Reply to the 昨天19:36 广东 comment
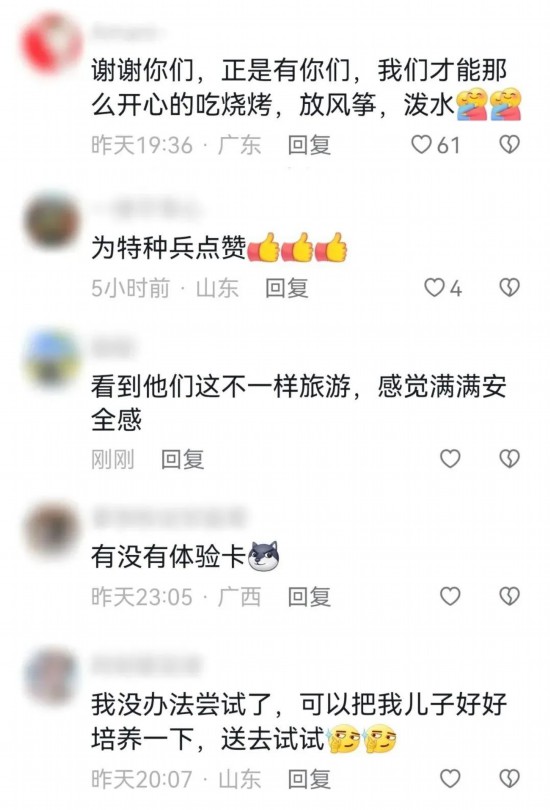This screenshot has height=810, width=550. 309,145
